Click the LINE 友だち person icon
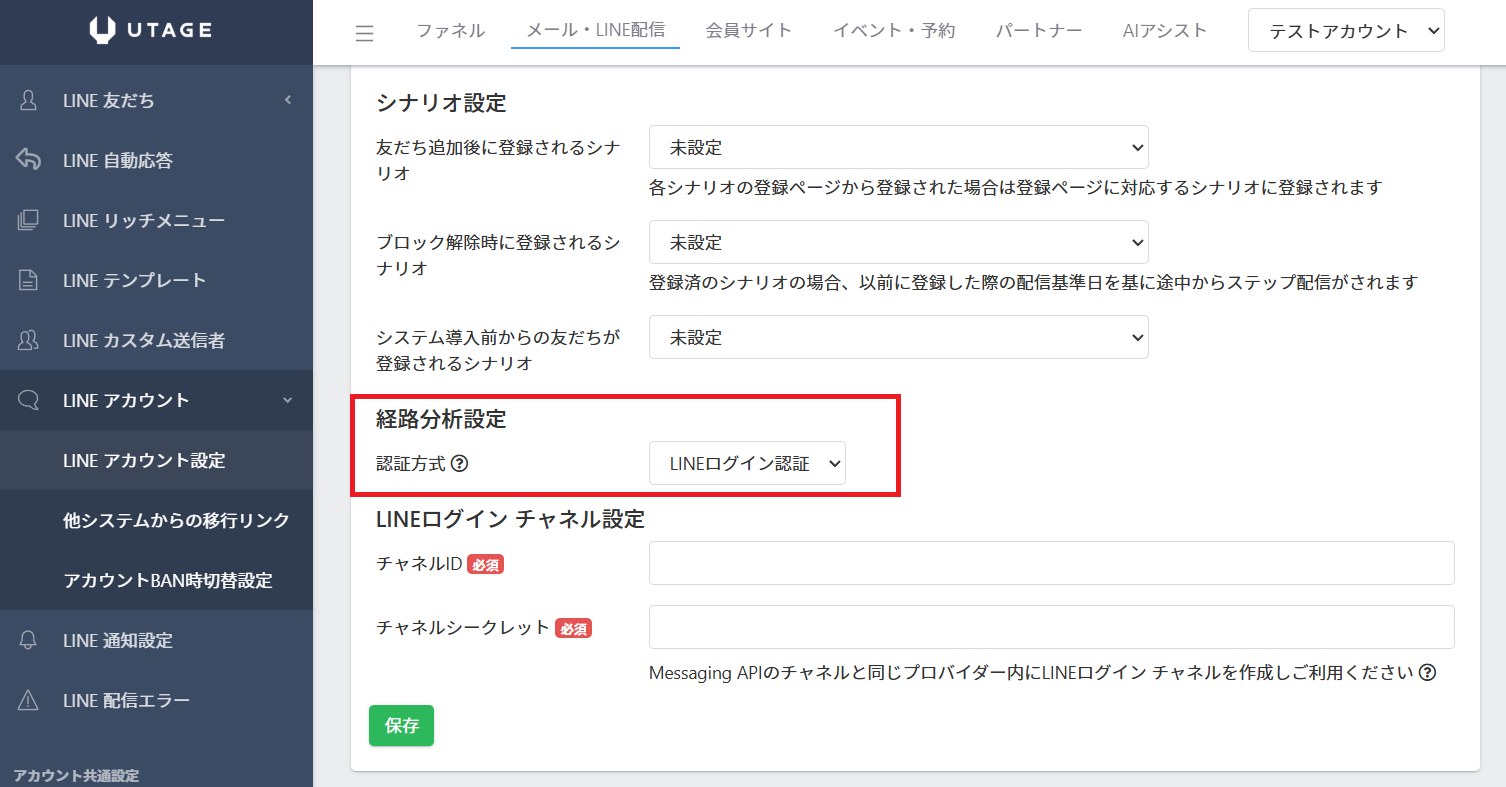The width and height of the screenshot is (1506, 787). (x=29, y=100)
